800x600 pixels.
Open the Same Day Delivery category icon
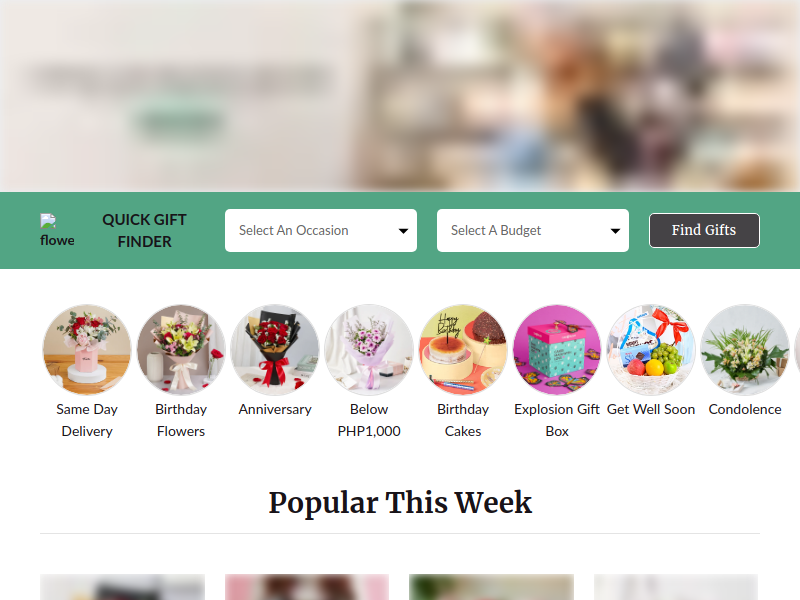pos(87,349)
